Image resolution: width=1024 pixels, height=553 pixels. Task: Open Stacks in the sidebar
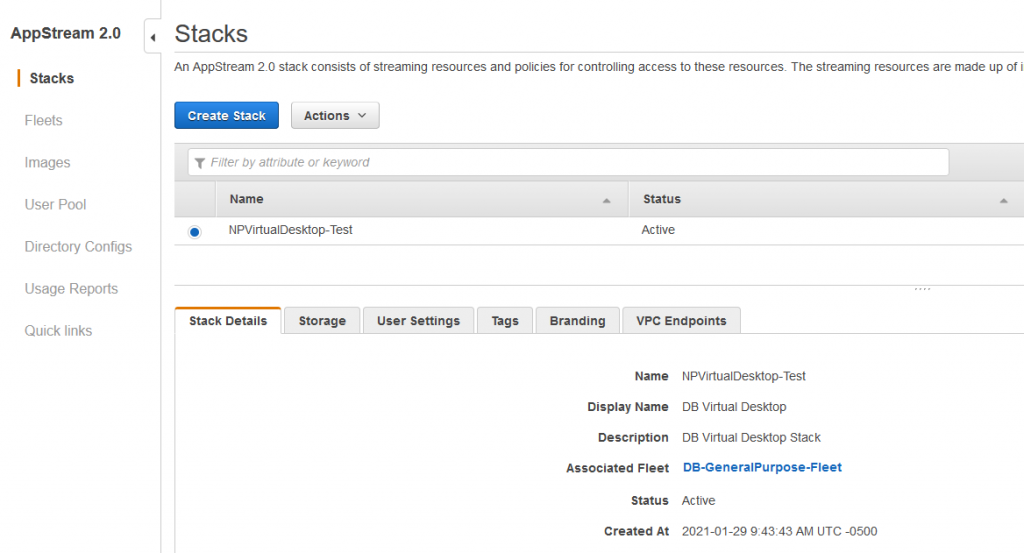pyautogui.click(x=52, y=78)
